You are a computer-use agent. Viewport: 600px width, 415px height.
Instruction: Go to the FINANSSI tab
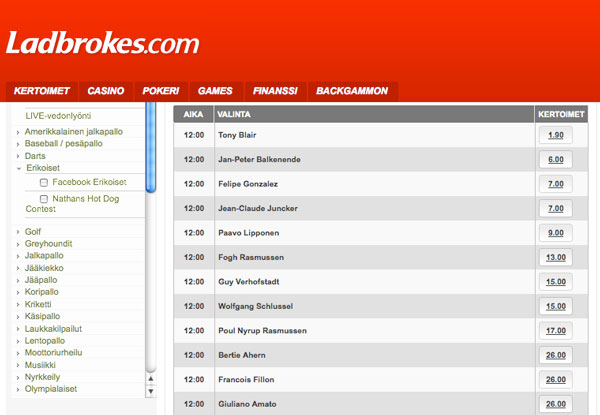tap(275, 91)
